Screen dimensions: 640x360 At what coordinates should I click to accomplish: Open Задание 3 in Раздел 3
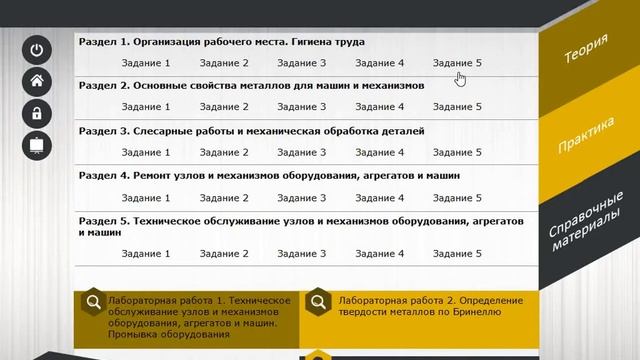[302, 153]
